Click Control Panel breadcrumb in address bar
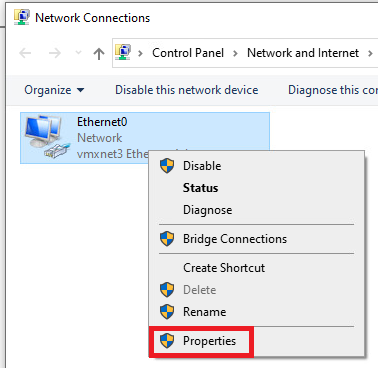 click(x=188, y=53)
